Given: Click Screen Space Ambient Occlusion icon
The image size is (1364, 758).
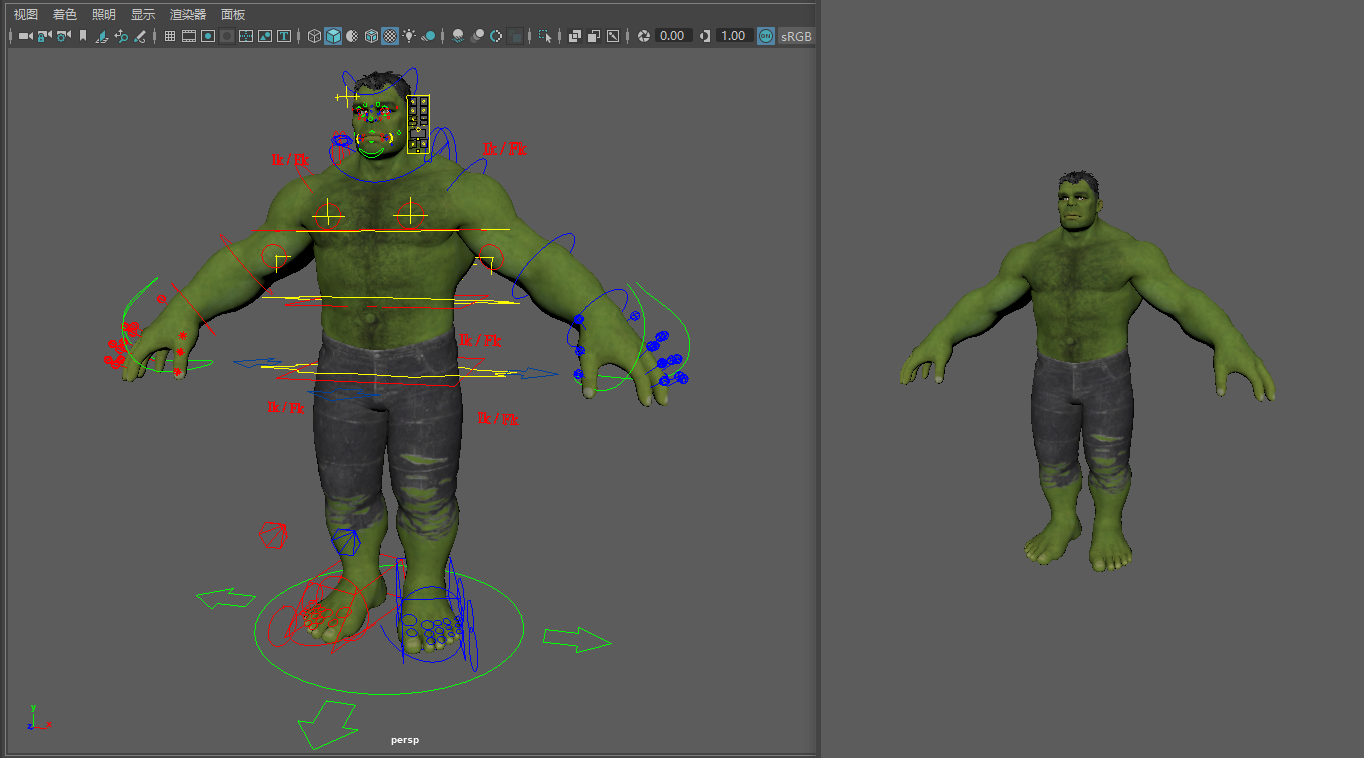Looking at the screenshot, I should coord(457,36).
